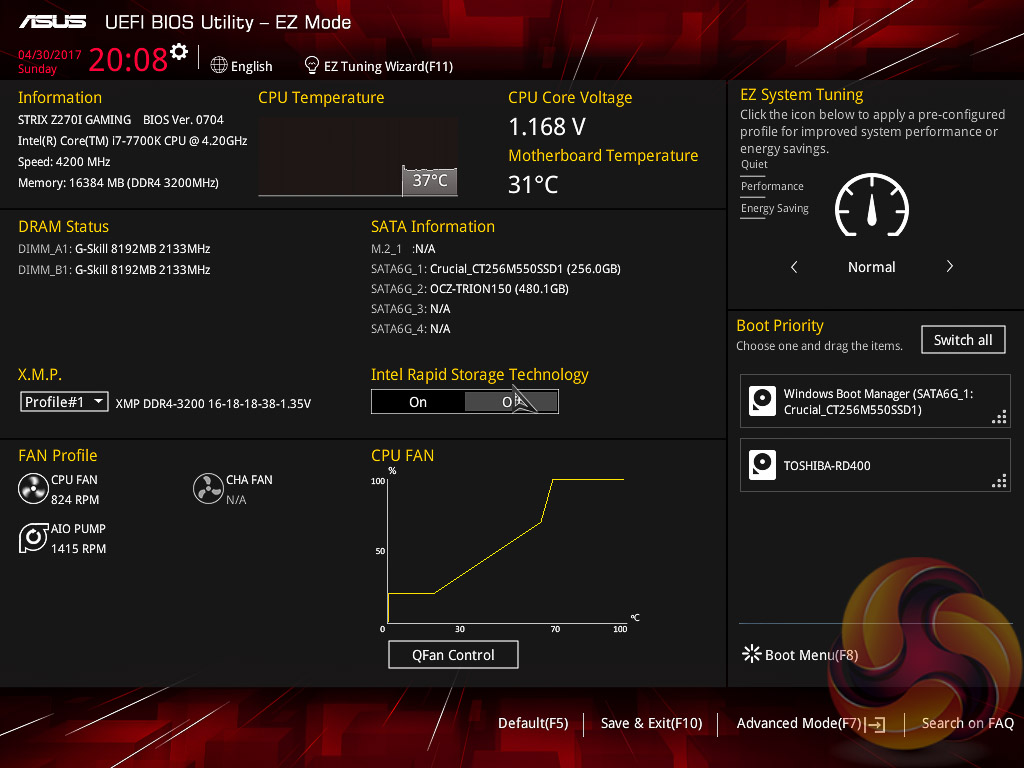Click DIMM_A1 G-Skill 8192MB row
This screenshot has width=1024, height=768.
pyautogui.click(x=114, y=249)
